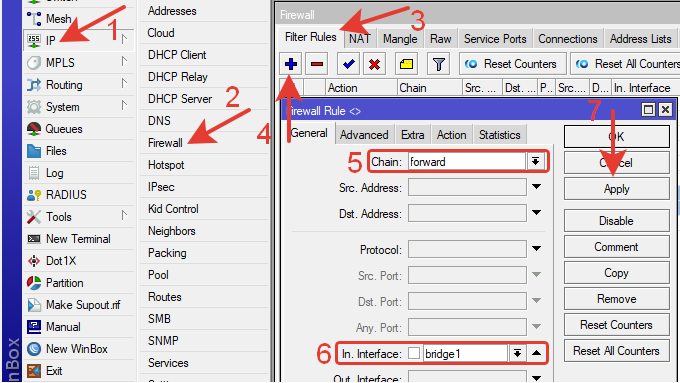Image resolution: width=680 pixels, height=383 pixels.
Task: Expand the MPLS submenu arrow
Action: pyautogui.click(x=124, y=61)
